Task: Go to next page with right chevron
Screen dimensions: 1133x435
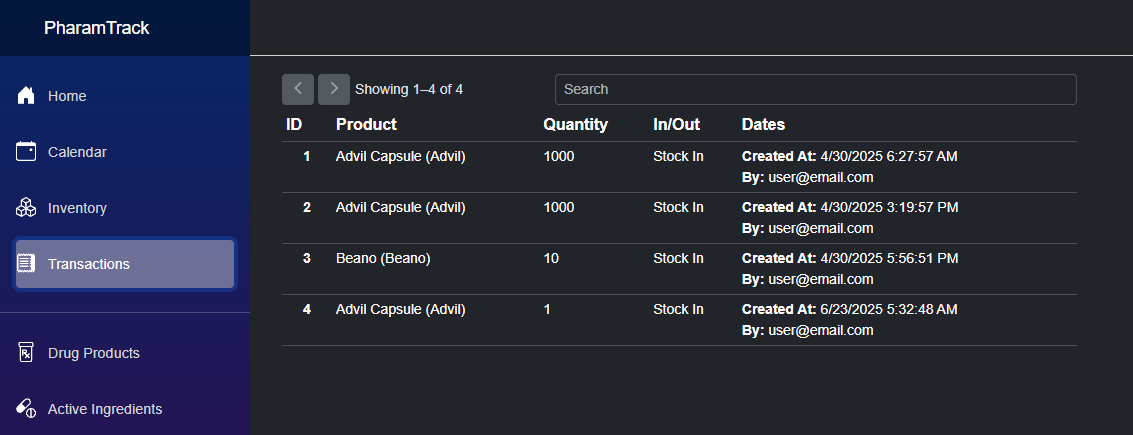Action: click(334, 89)
